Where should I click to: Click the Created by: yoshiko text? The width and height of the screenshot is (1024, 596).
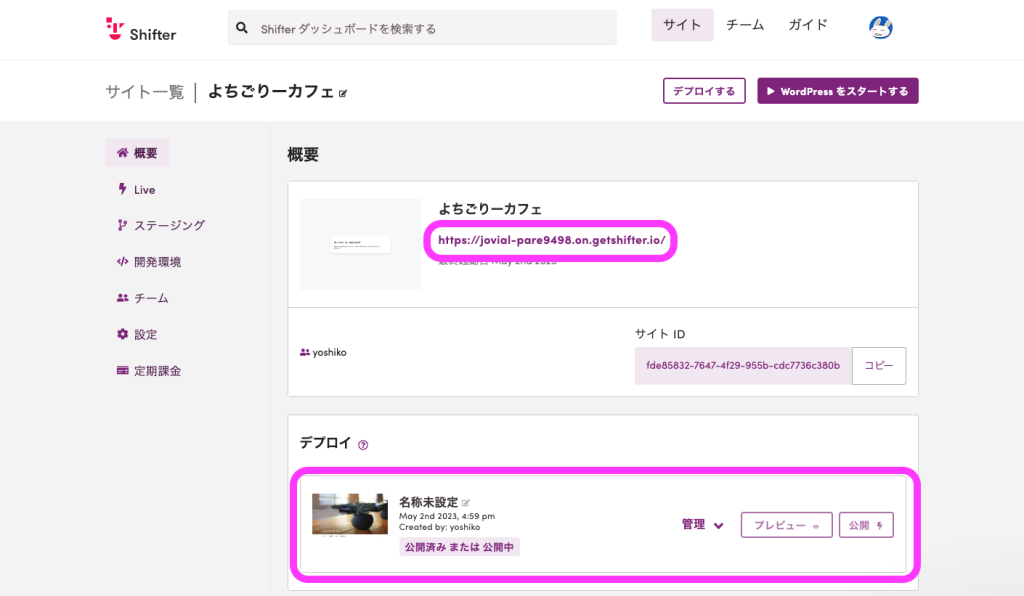(440, 527)
